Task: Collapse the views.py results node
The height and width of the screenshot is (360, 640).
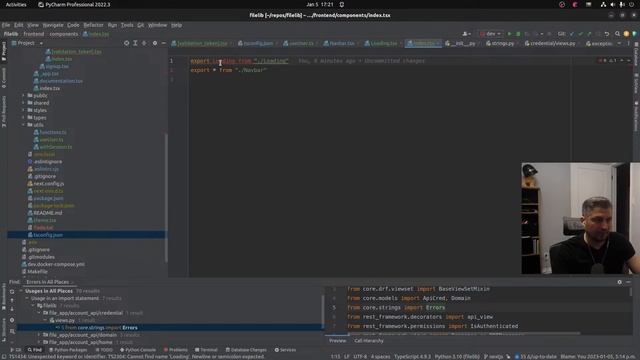Action: click(x=45, y=320)
